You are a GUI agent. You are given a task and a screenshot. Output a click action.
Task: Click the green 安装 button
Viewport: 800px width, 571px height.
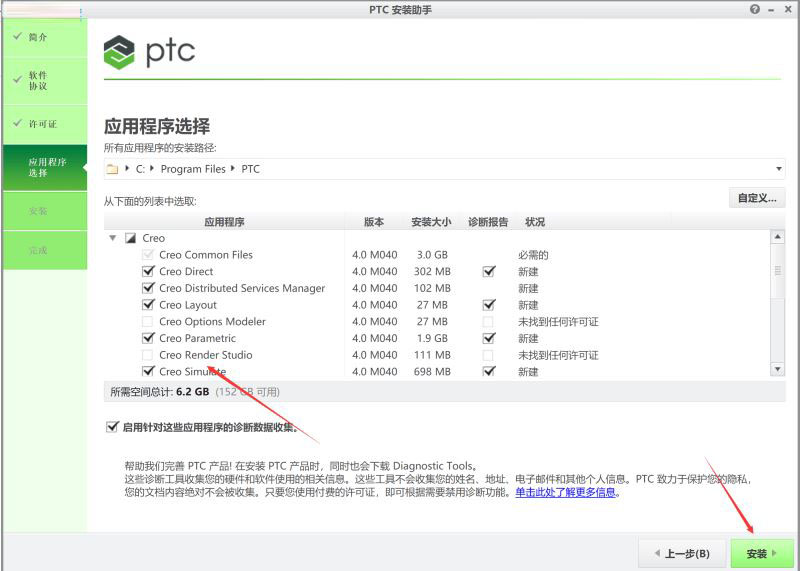click(x=762, y=554)
